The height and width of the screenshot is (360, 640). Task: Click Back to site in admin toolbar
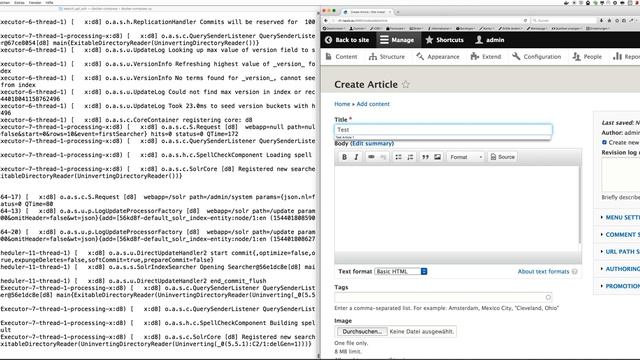347,40
